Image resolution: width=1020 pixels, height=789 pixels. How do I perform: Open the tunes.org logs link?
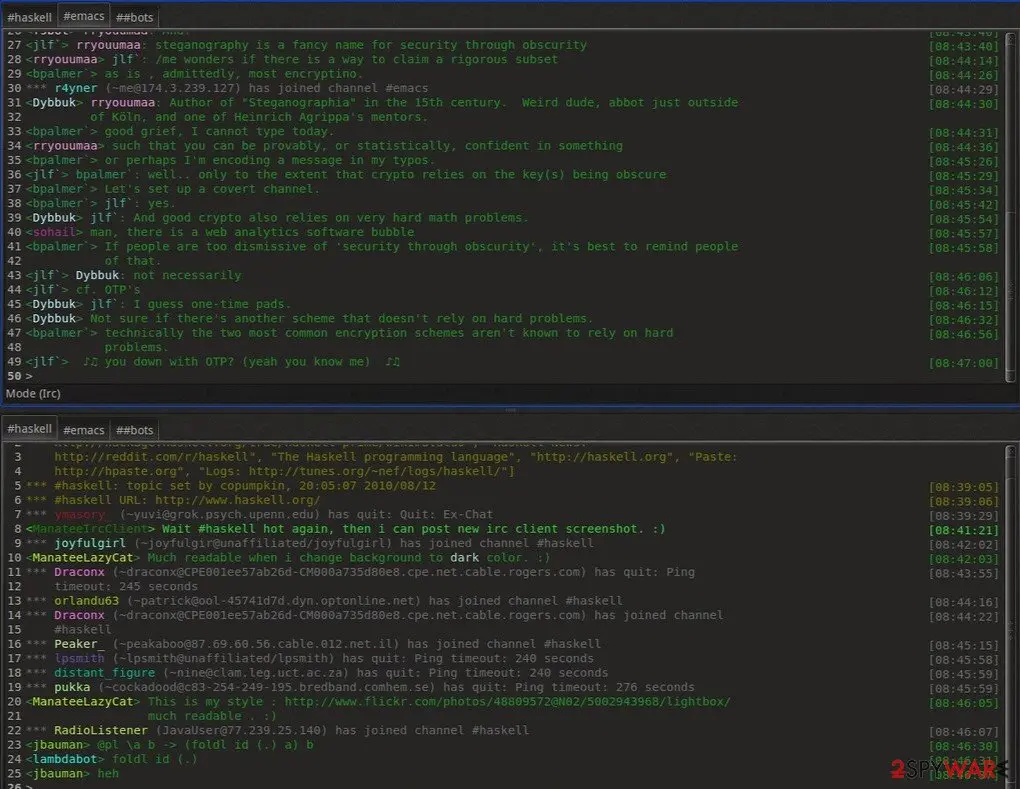tap(375, 471)
